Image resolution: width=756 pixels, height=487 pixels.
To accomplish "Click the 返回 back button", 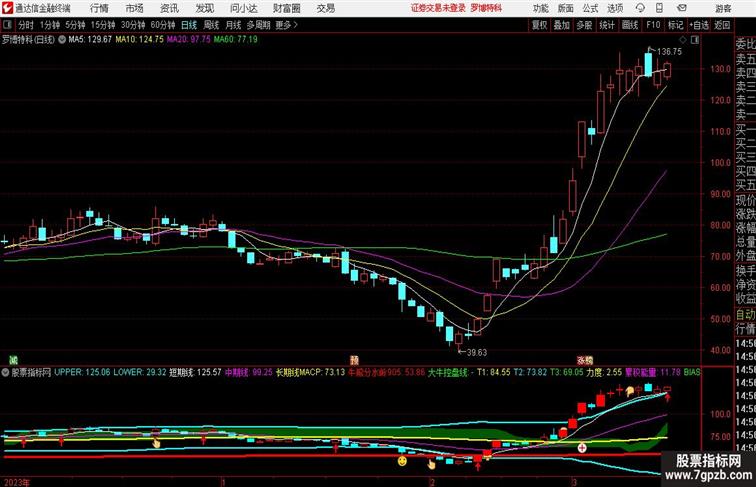I will point(722,25).
